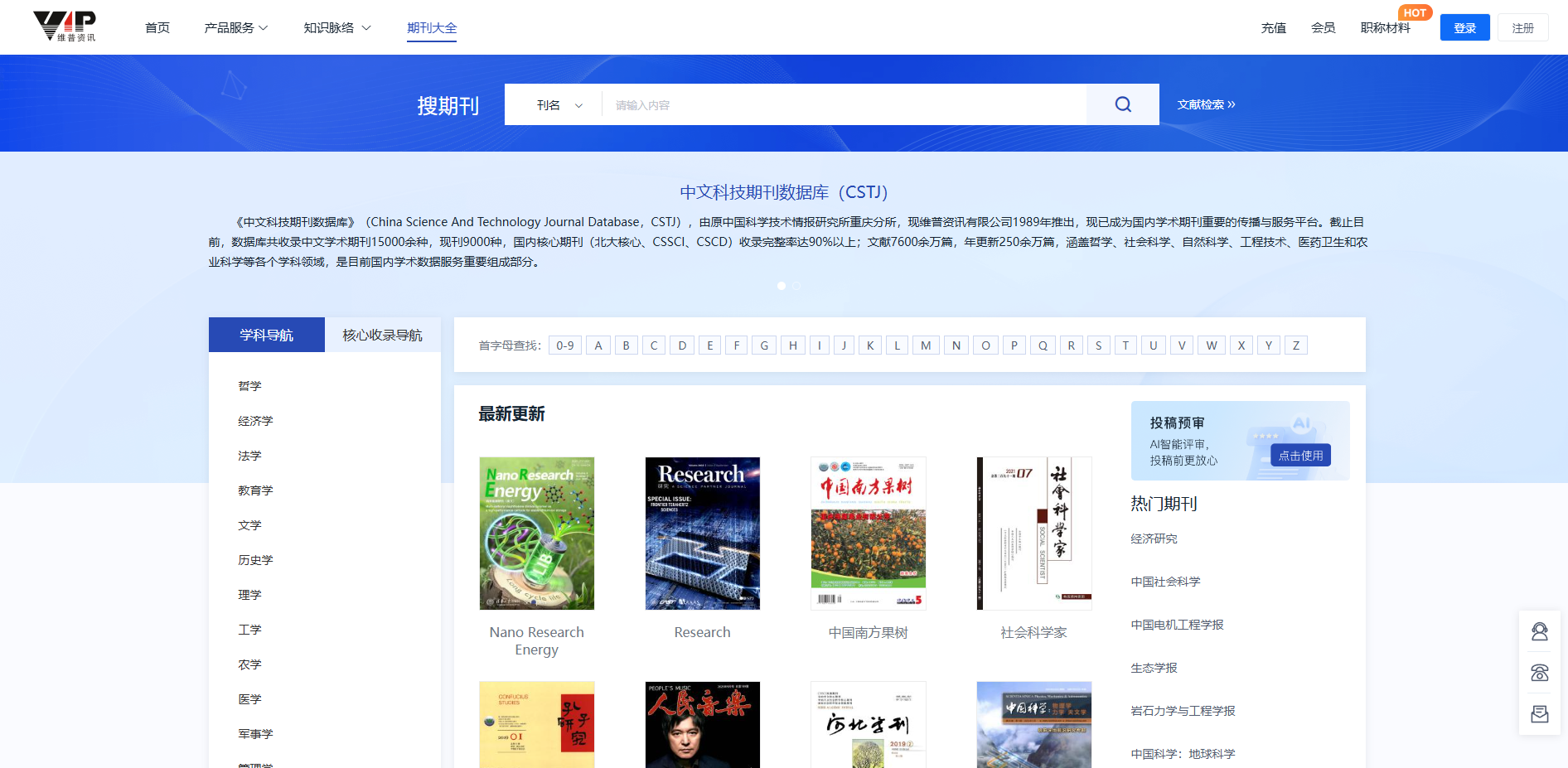Viewport: 1568px width, 768px height.
Task: Open the customer service headset icon
Action: point(1539,630)
